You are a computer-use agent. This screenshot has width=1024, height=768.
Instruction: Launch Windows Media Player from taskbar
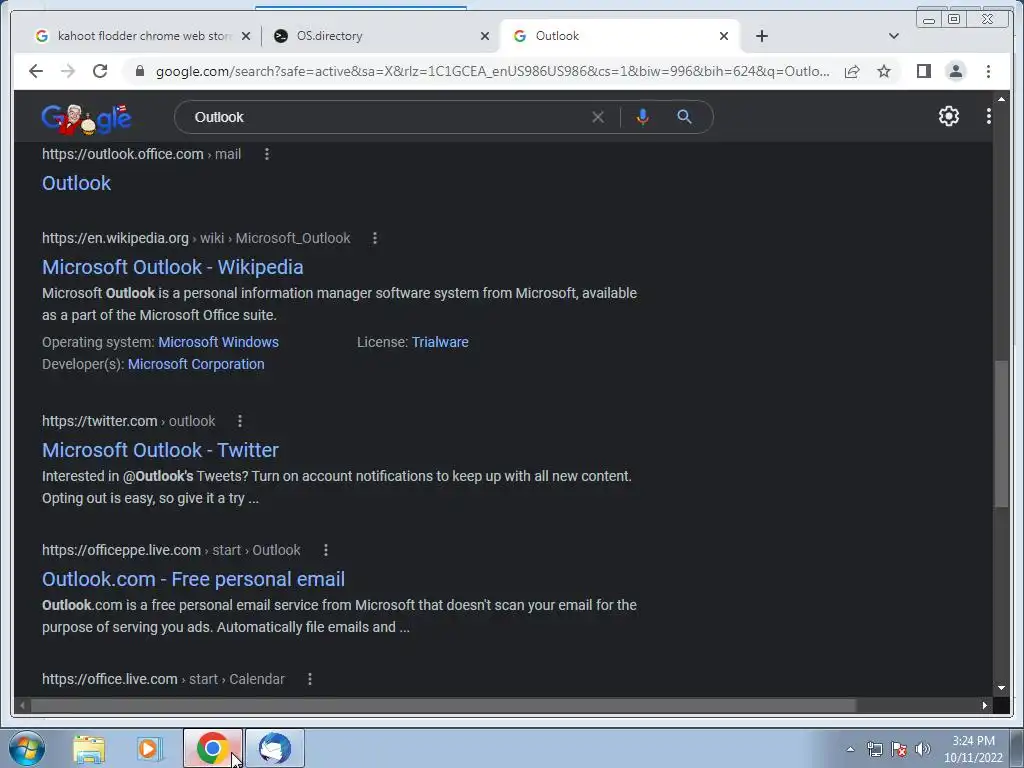tap(150, 748)
